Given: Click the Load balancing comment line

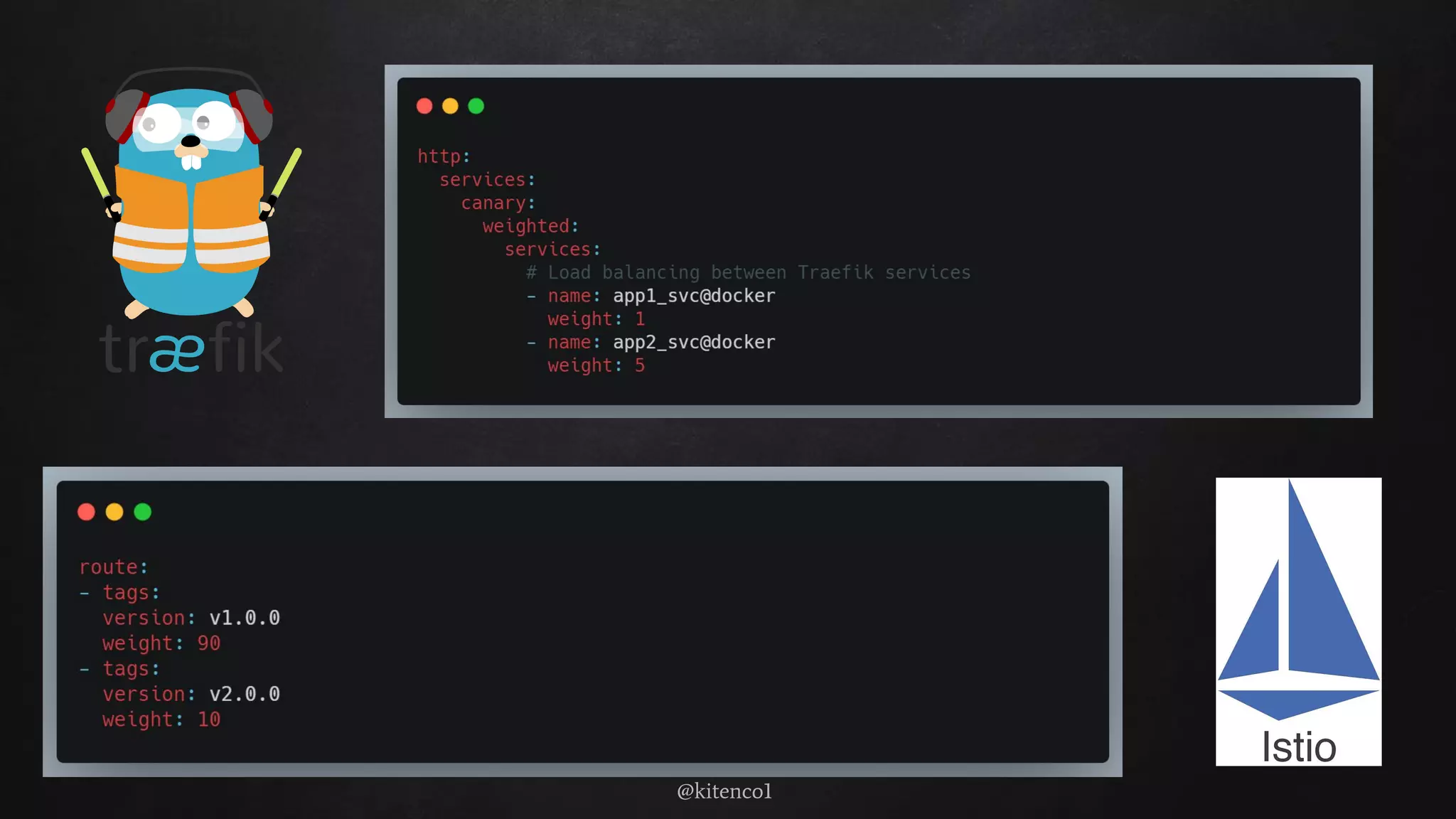Looking at the screenshot, I should pos(748,273).
